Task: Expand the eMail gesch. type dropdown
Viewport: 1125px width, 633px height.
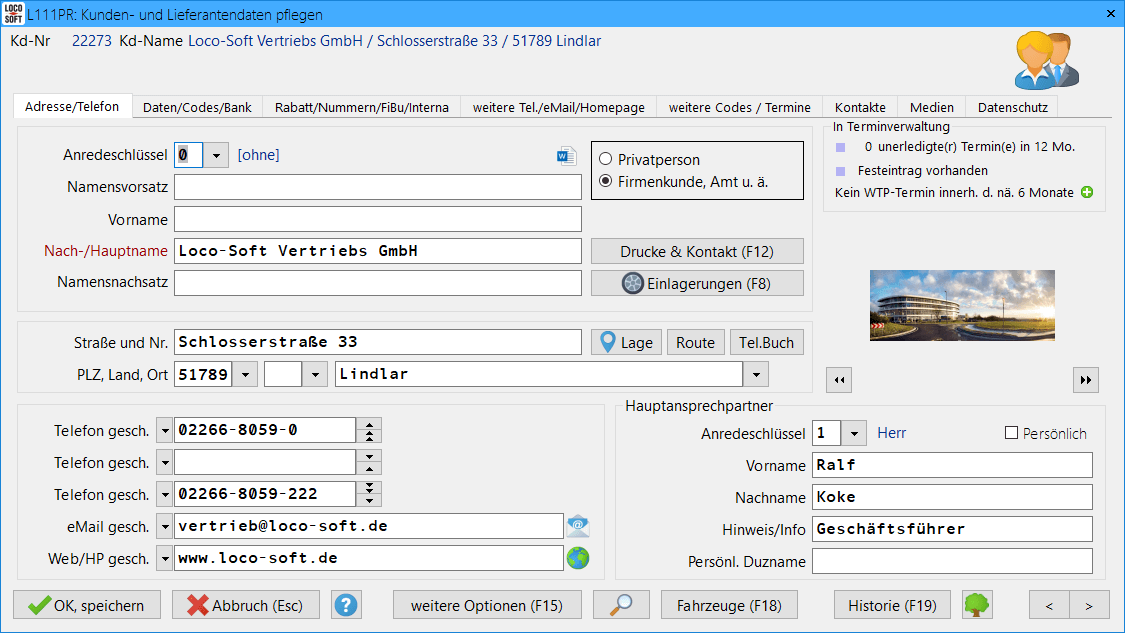Action: (165, 527)
